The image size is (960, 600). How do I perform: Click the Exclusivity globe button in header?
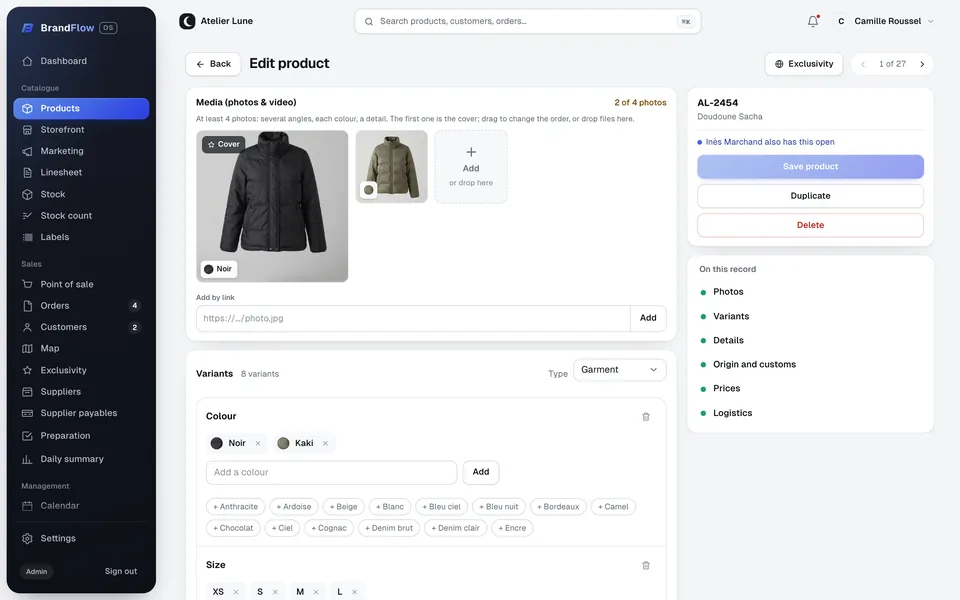tap(803, 64)
